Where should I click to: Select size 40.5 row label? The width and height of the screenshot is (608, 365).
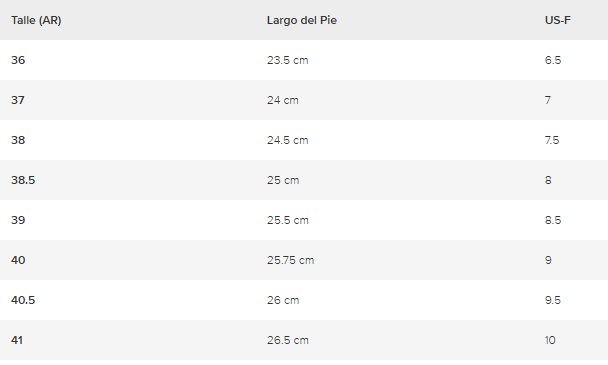pyautogui.click(x=23, y=300)
